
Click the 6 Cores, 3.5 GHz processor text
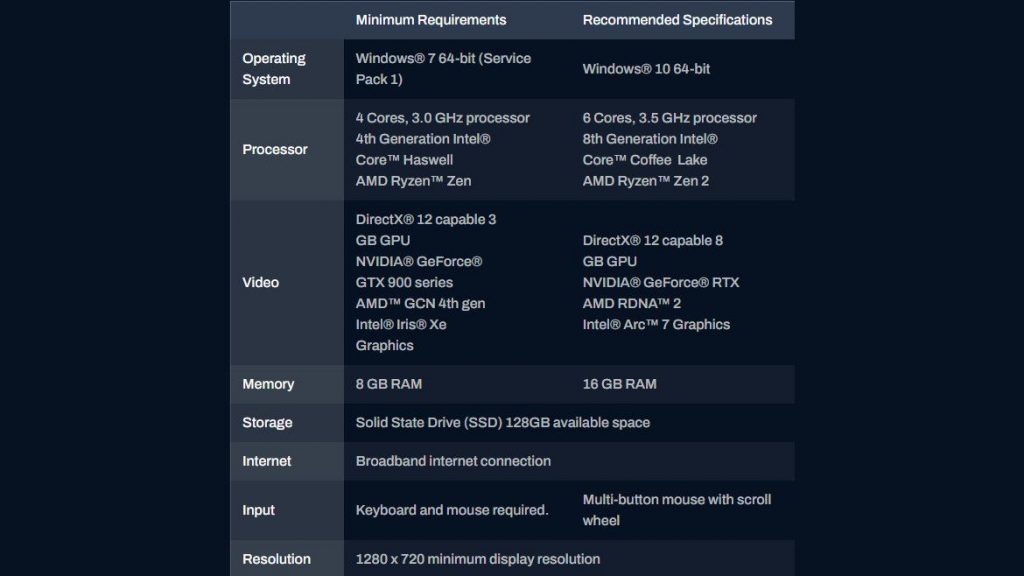click(670, 118)
